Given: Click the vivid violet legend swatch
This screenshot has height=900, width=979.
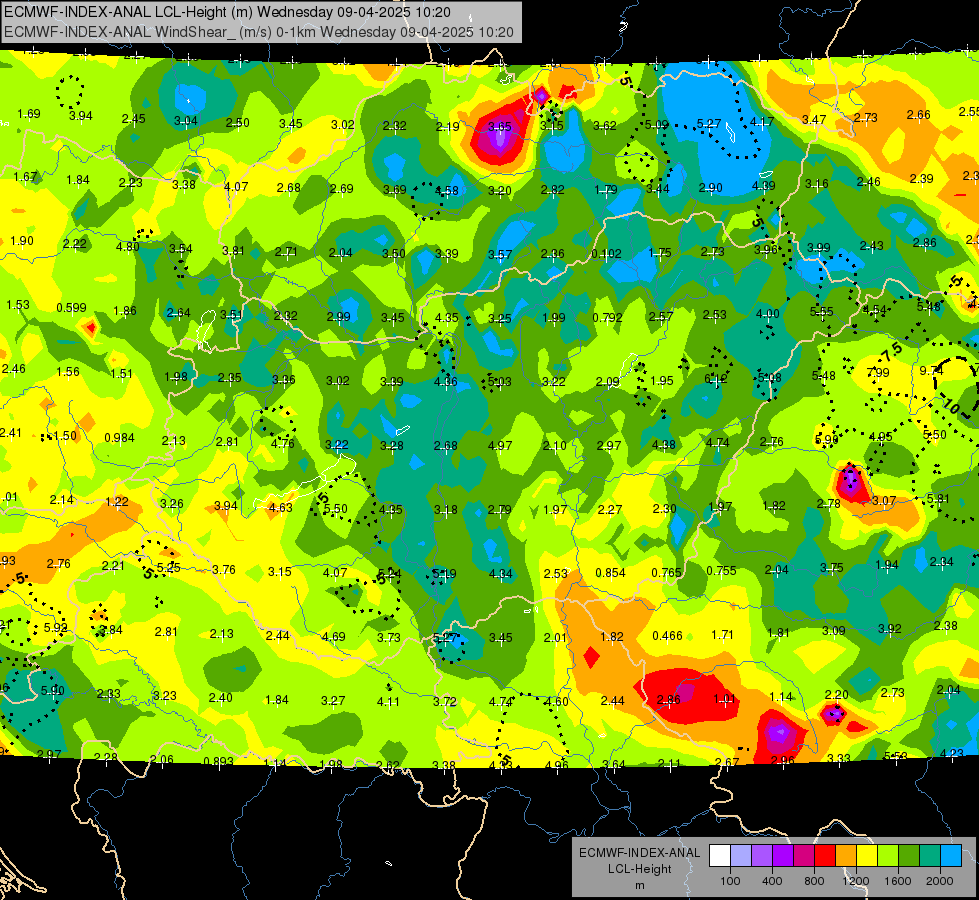Looking at the screenshot, I should 783,856.
